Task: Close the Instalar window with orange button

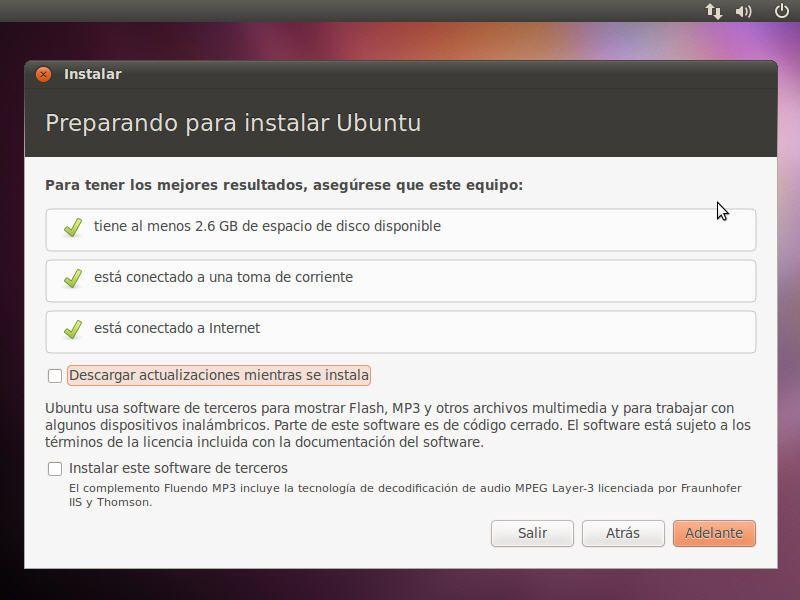Action: (43, 74)
